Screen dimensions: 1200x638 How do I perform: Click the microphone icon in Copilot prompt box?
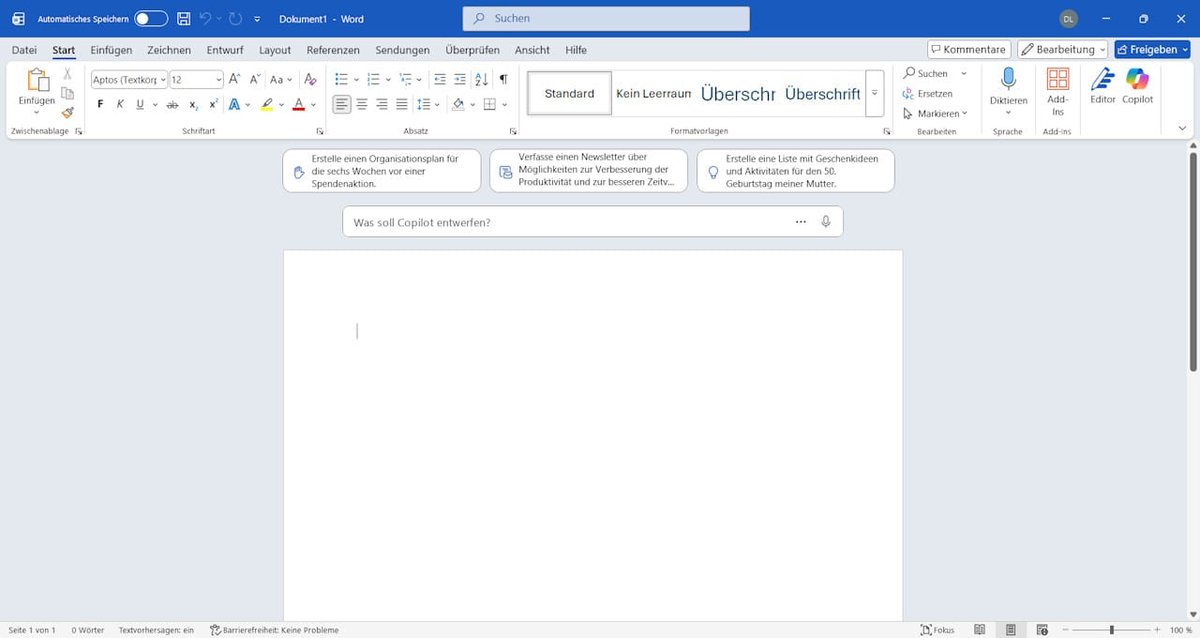[x=826, y=222]
